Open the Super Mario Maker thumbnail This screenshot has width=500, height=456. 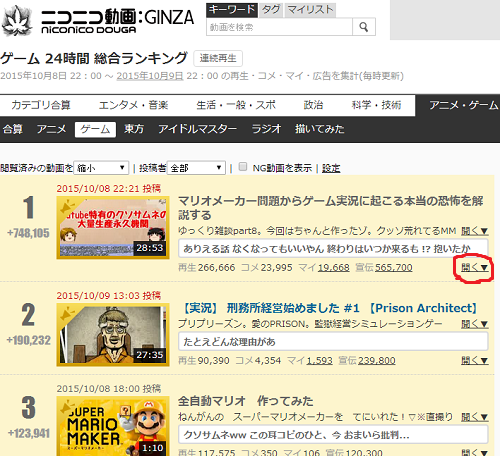(x=113, y=426)
